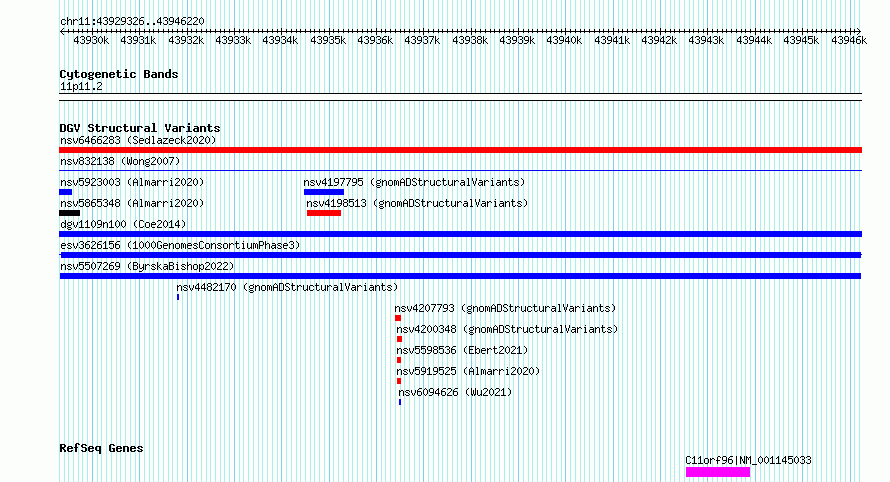The image size is (890, 482).
Task: Select the blue esv3626156 variant bar
Action: point(460,255)
